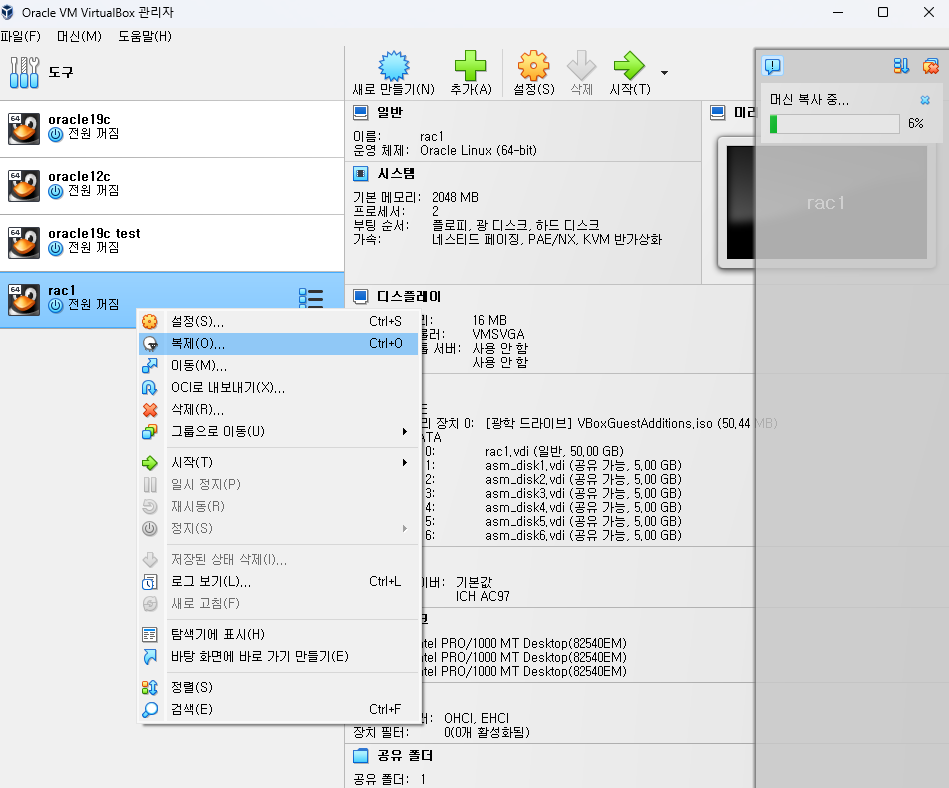
Task: Choose Show in Explorer (탐색기에 표시)
Action: pyautogui.click(x=278, y=634)
